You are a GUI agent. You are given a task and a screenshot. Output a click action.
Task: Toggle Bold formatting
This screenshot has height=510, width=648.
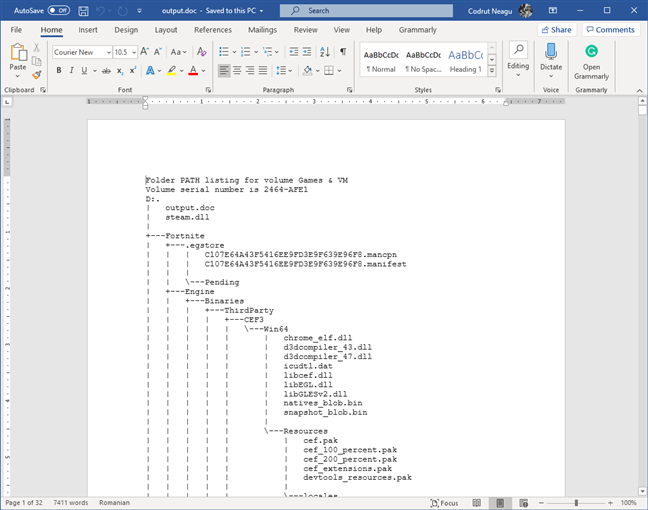pos(59,71)
